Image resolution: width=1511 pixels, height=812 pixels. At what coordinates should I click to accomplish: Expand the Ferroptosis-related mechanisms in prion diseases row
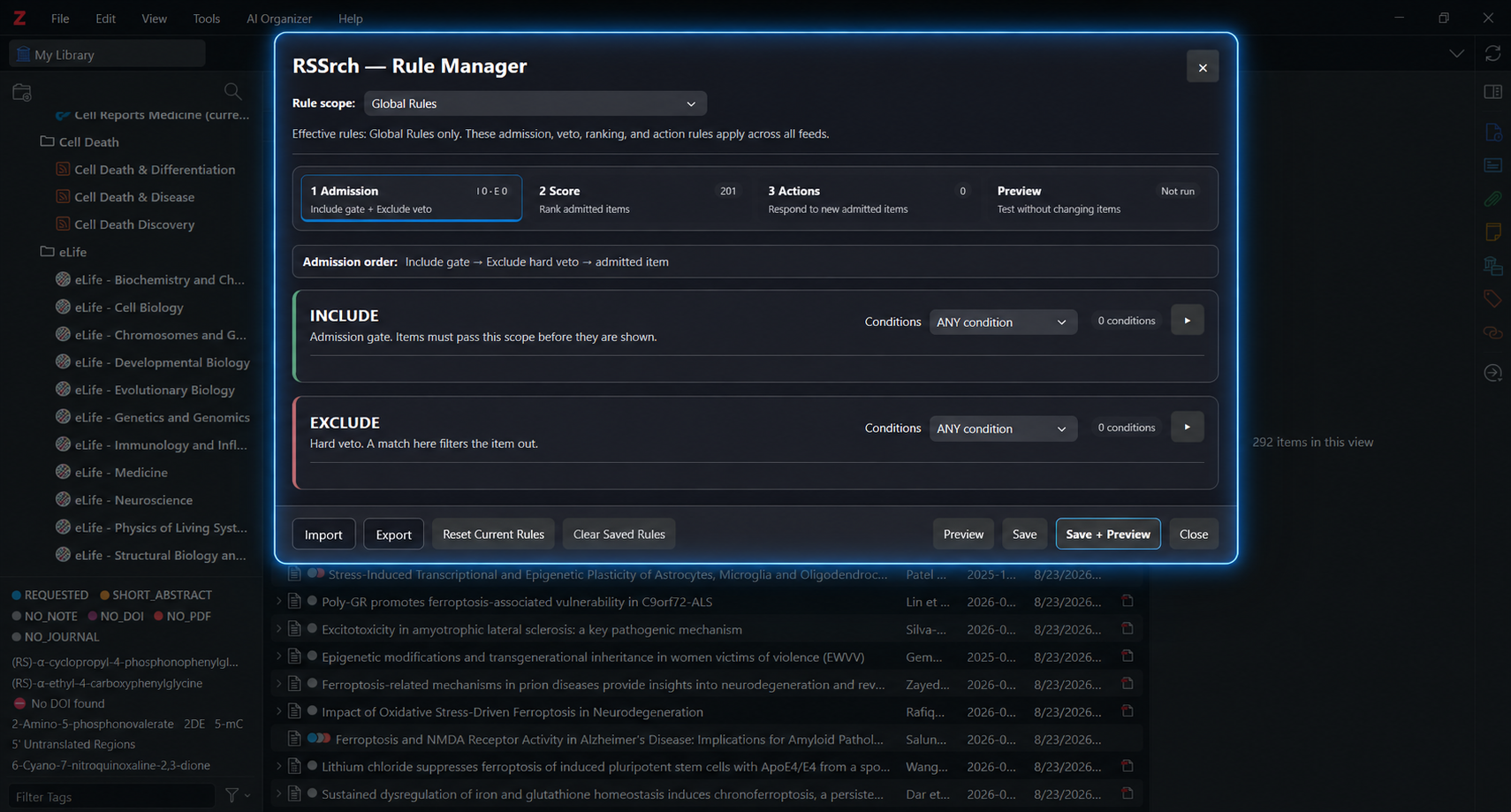pyautogui.click(x=279, y=684)
